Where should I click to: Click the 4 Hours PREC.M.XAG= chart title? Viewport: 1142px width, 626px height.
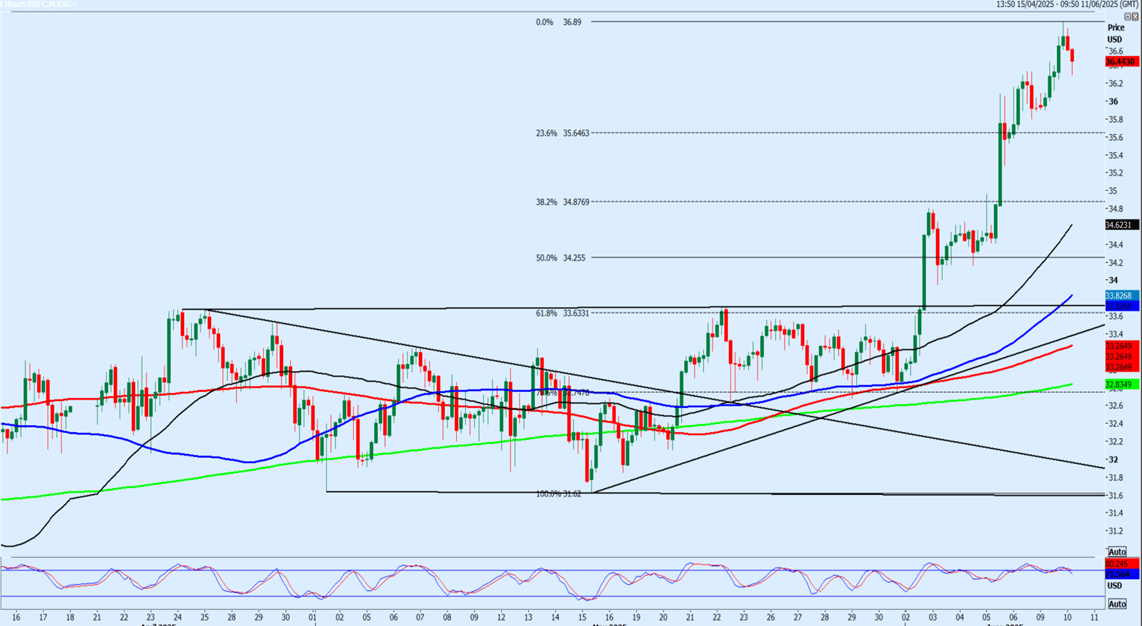pyautogui.click(x=38, y=4)
